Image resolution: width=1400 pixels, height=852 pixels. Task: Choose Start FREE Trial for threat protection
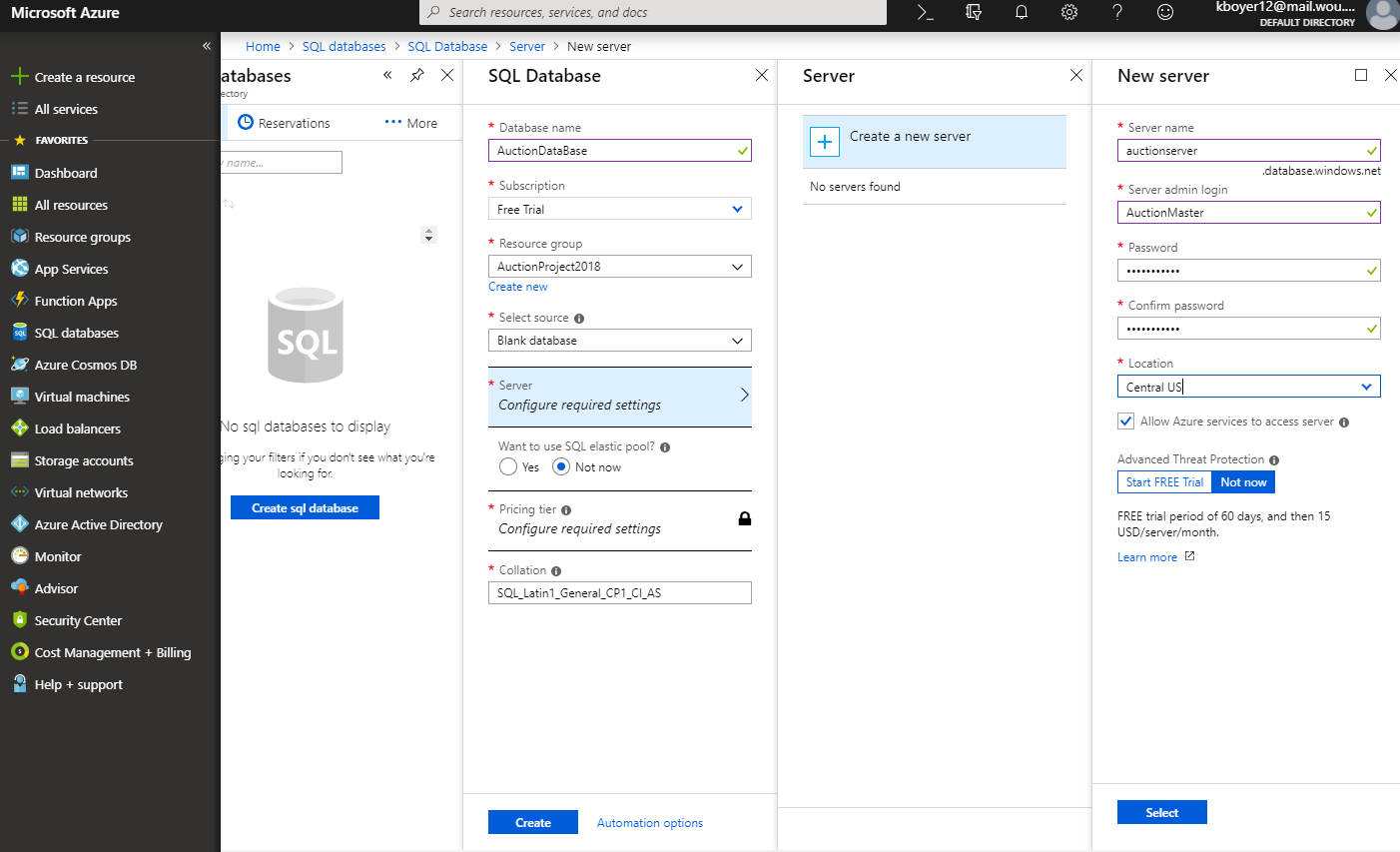[x=1164, y=481]
